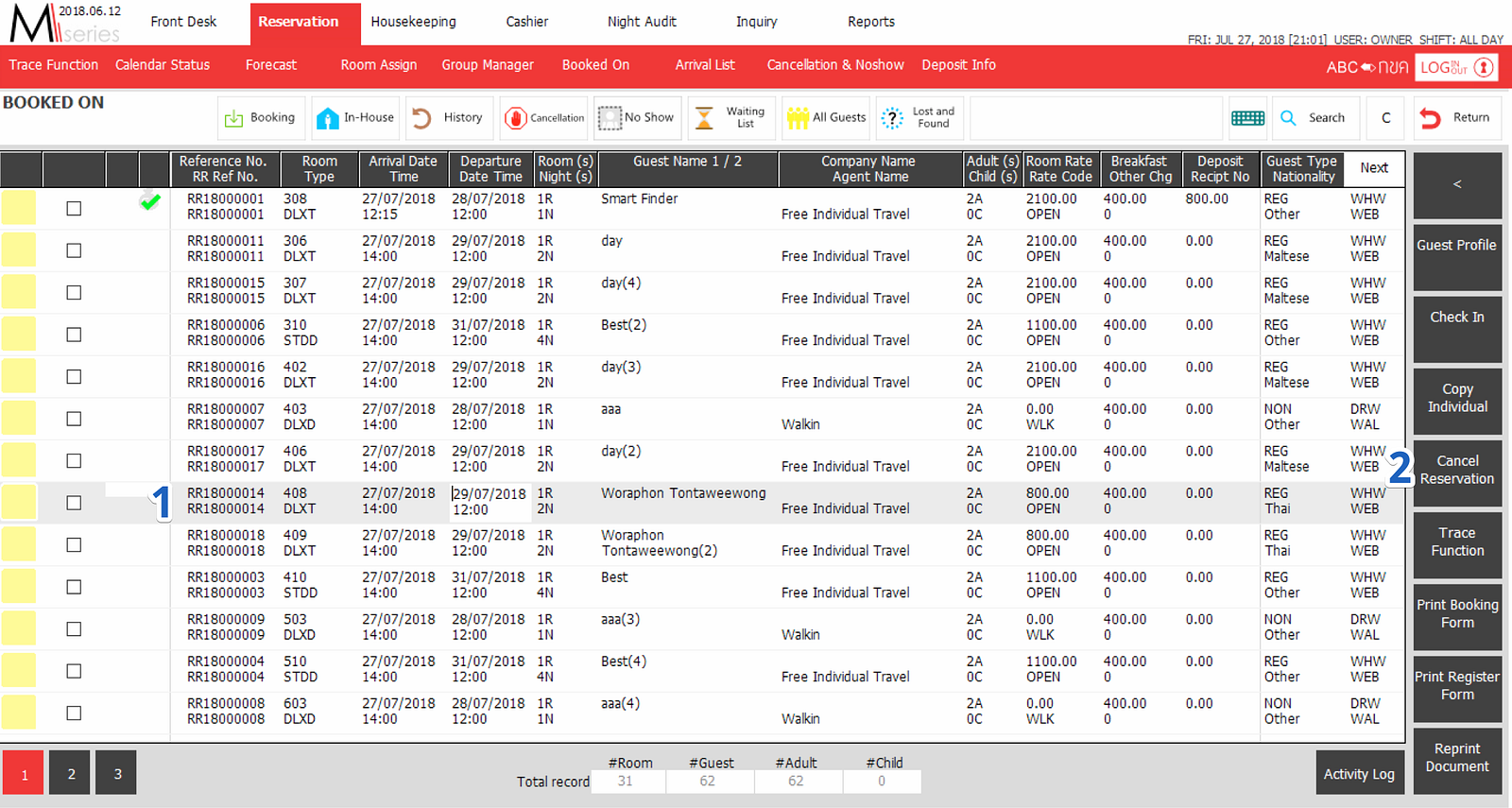Tick checkbox for reservation RR18000006
The height and width of the screenshot is (808, 1512).
pos(74,335)
